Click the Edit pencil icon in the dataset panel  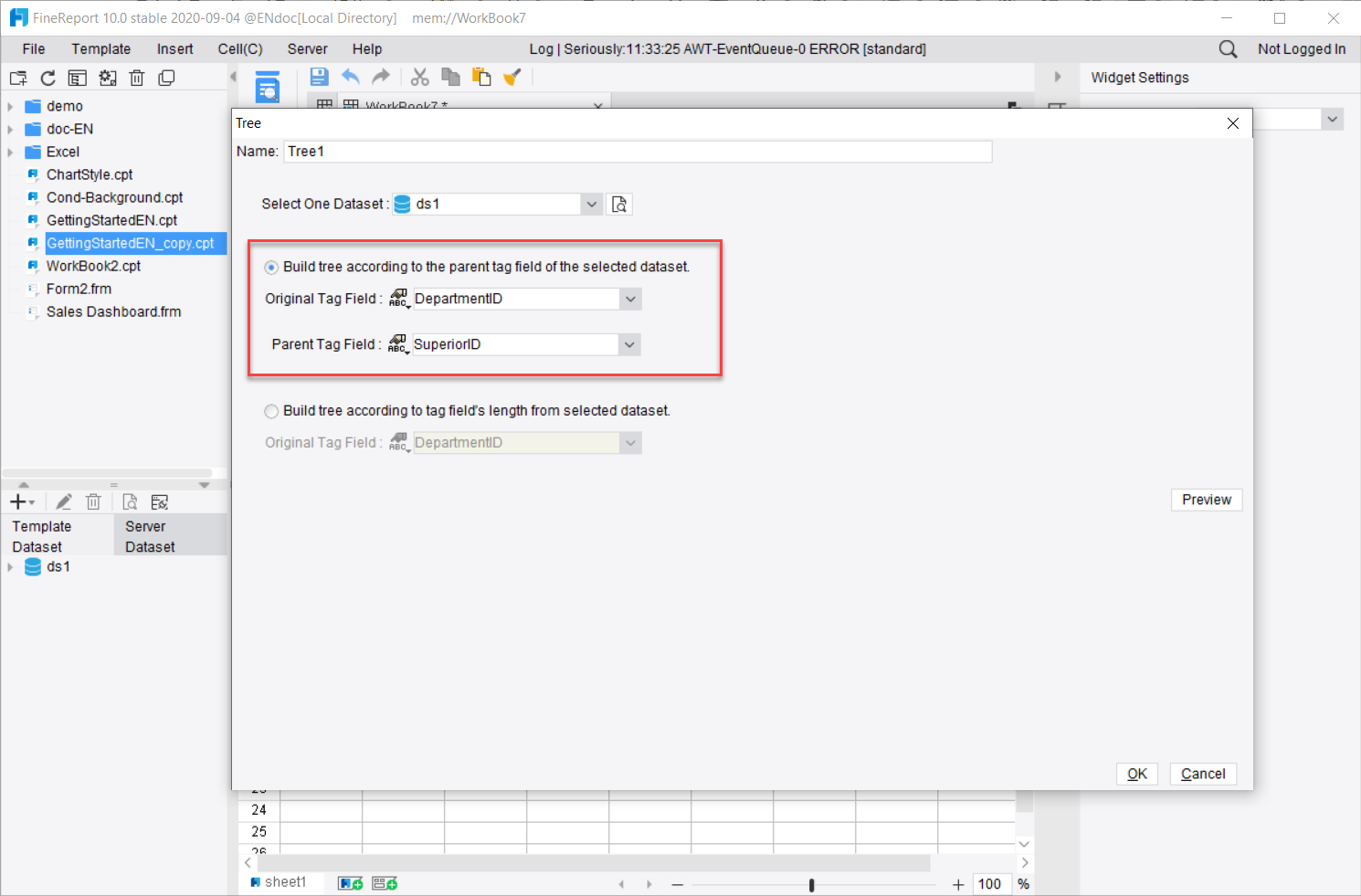pos(63,501)
